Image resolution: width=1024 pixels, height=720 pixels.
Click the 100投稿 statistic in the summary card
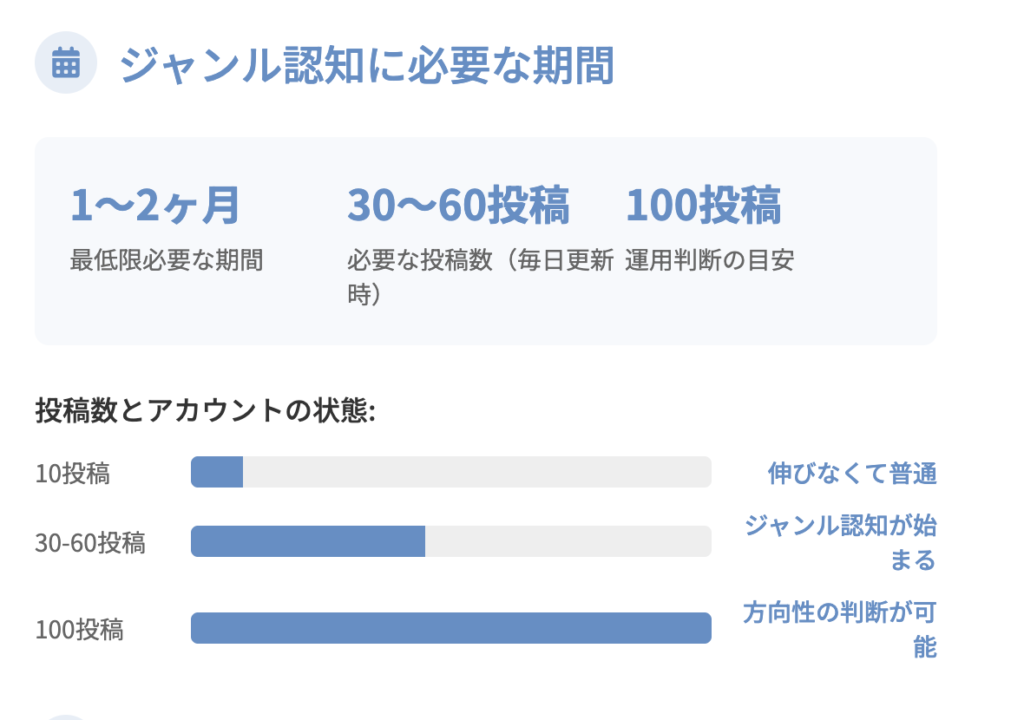tap(703, 206)
